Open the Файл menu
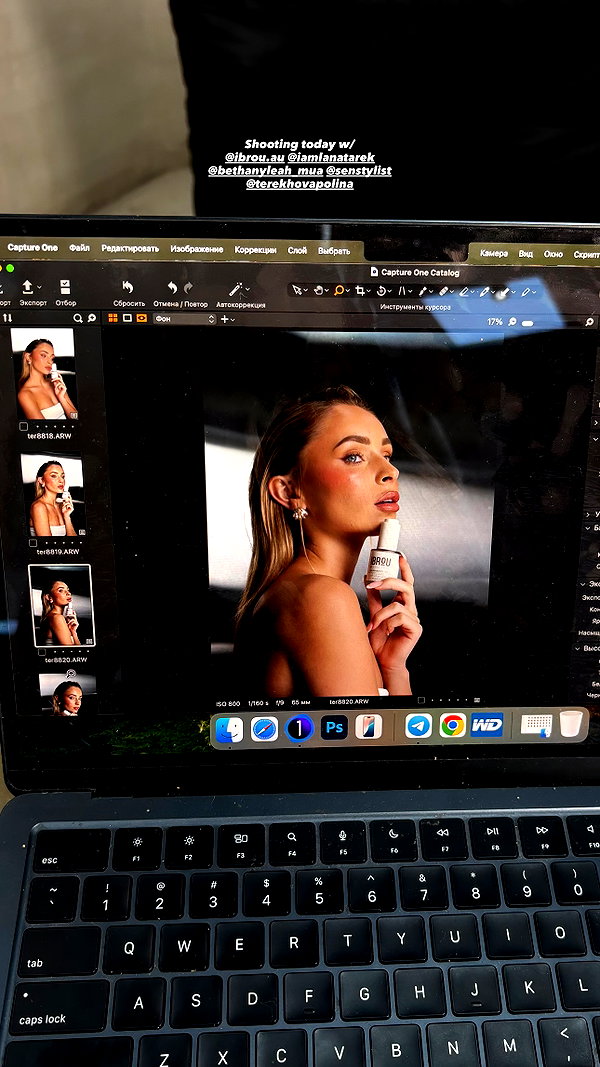 (x=79, y=248)
